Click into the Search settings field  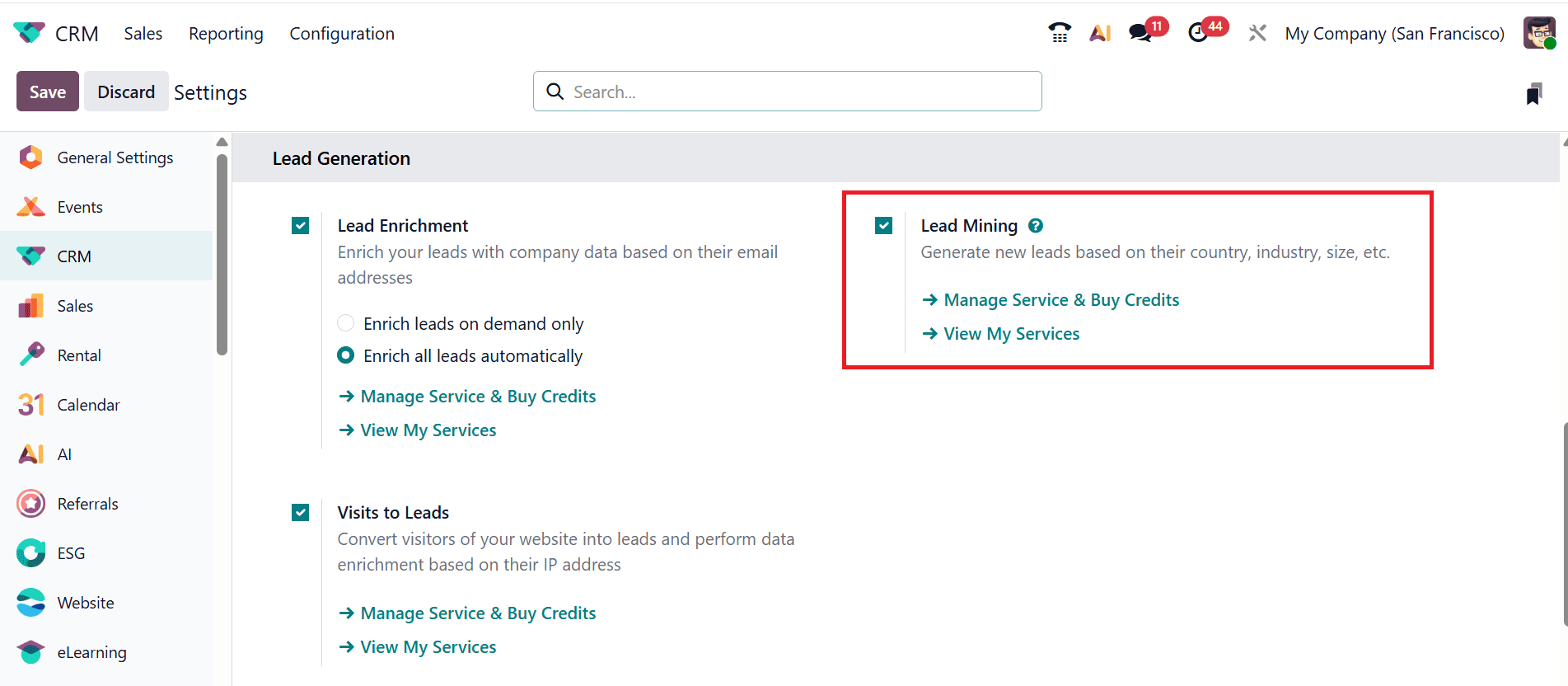788,92
